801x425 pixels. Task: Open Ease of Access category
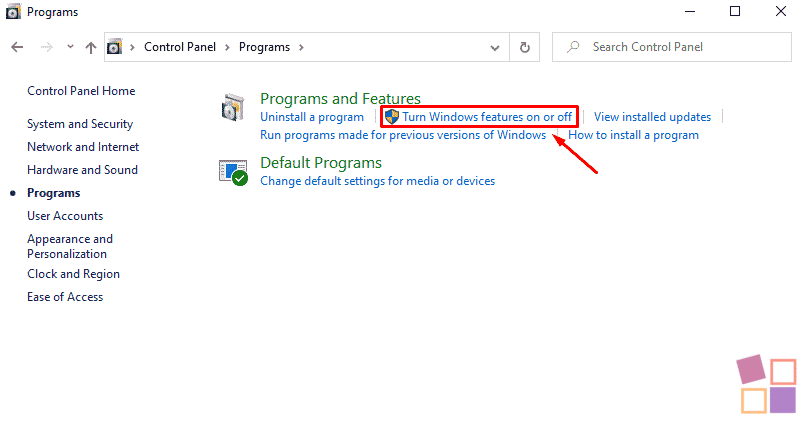[x=65, y=297]
